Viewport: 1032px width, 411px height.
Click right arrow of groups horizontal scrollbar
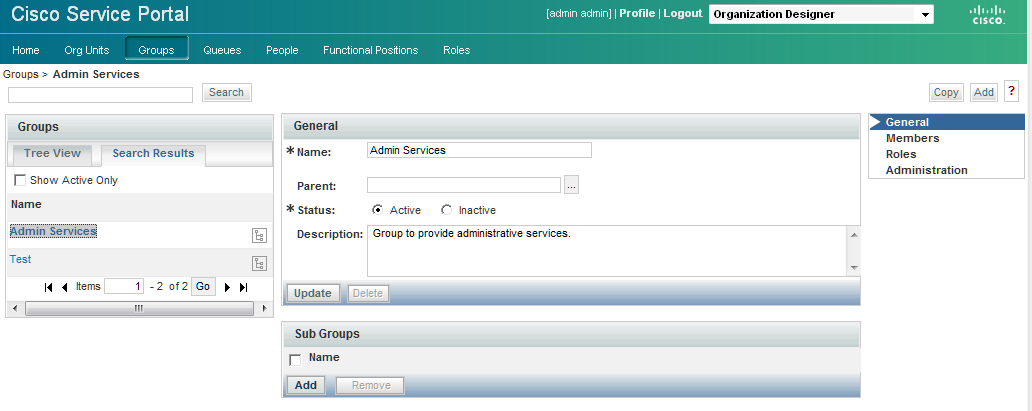coord(264,308)
